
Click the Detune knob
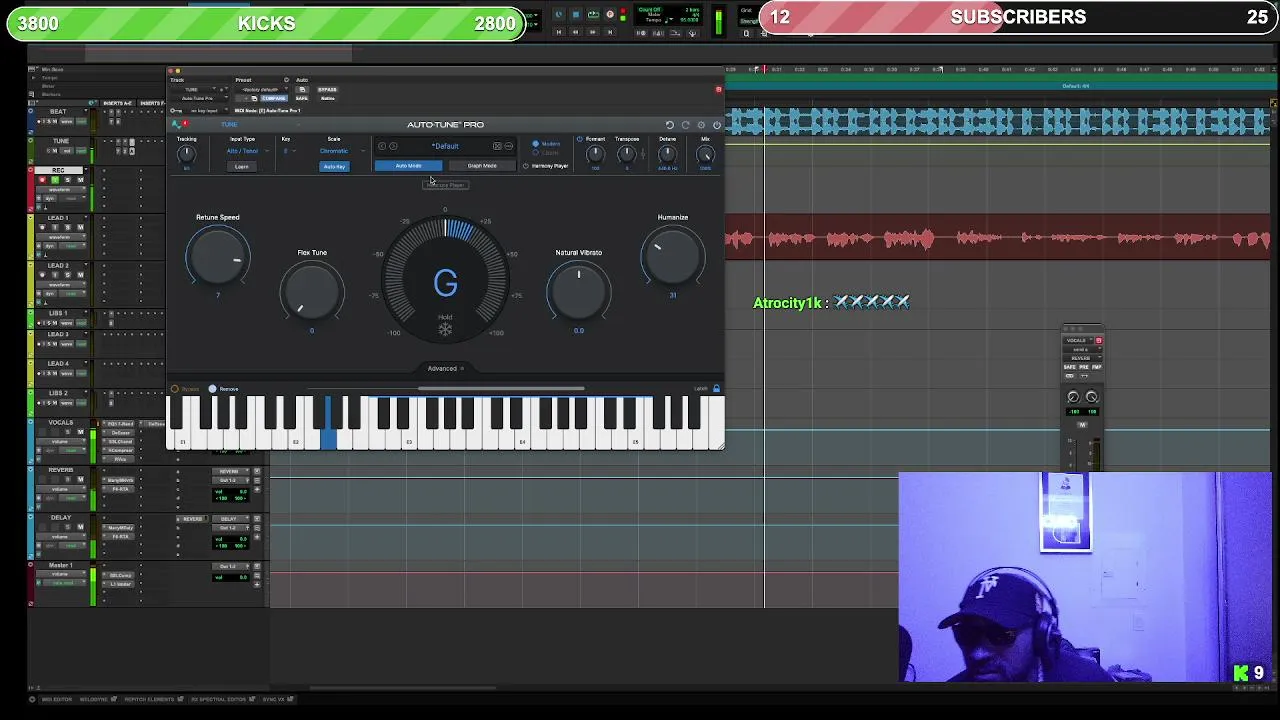tap(666, 154)
